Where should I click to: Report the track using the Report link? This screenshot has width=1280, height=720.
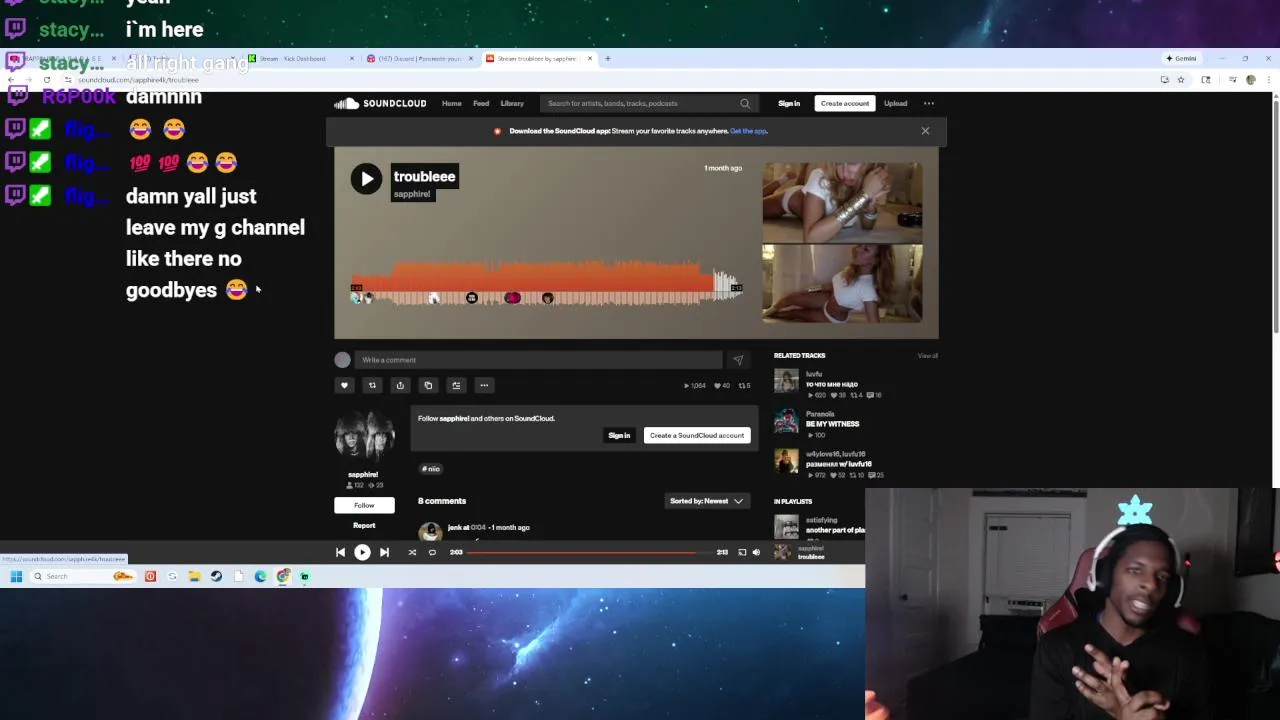pyautogui.click(x=364, y=525)
